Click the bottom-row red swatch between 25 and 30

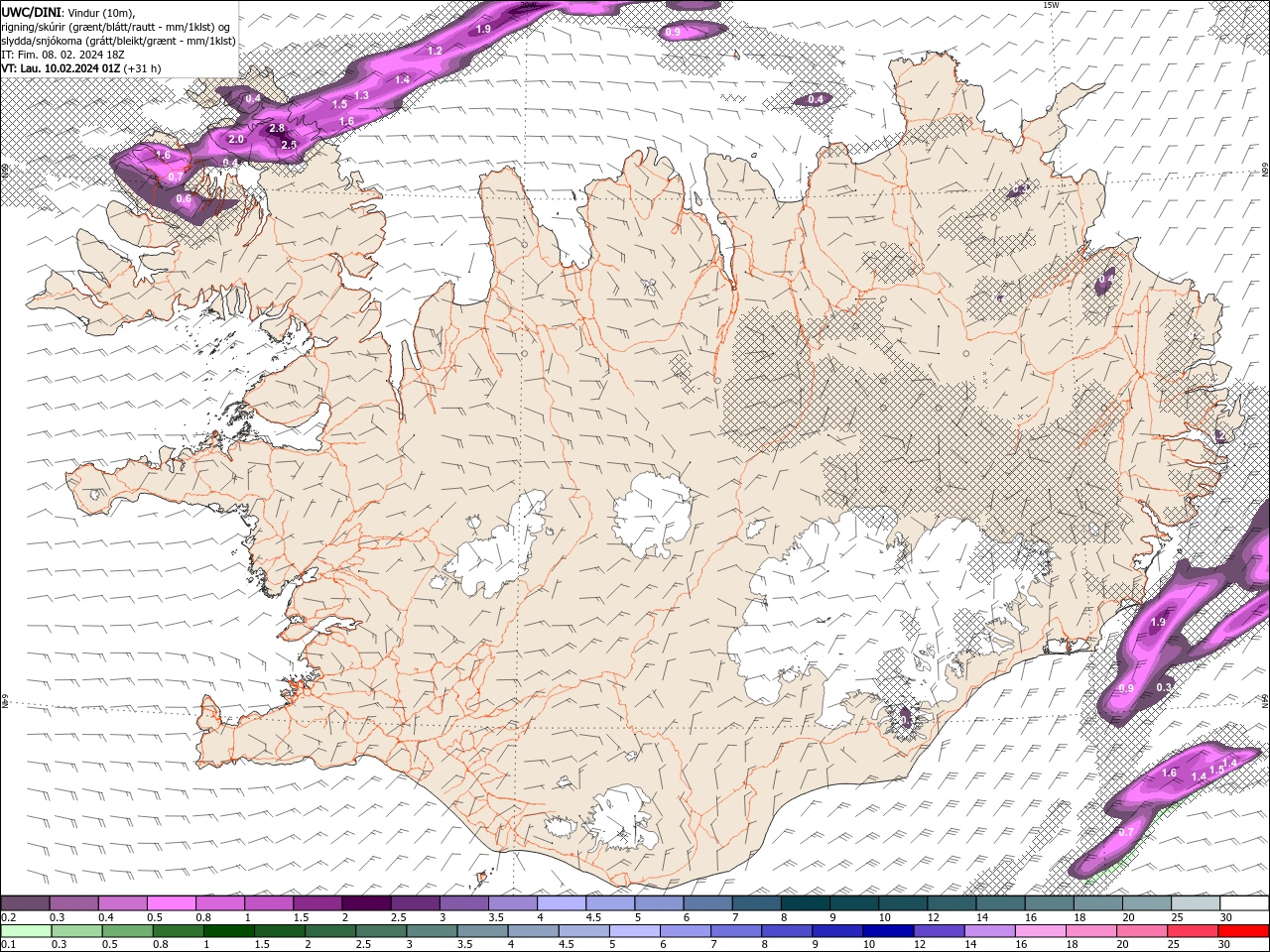pyautogui.click(x=1191, y=930)
